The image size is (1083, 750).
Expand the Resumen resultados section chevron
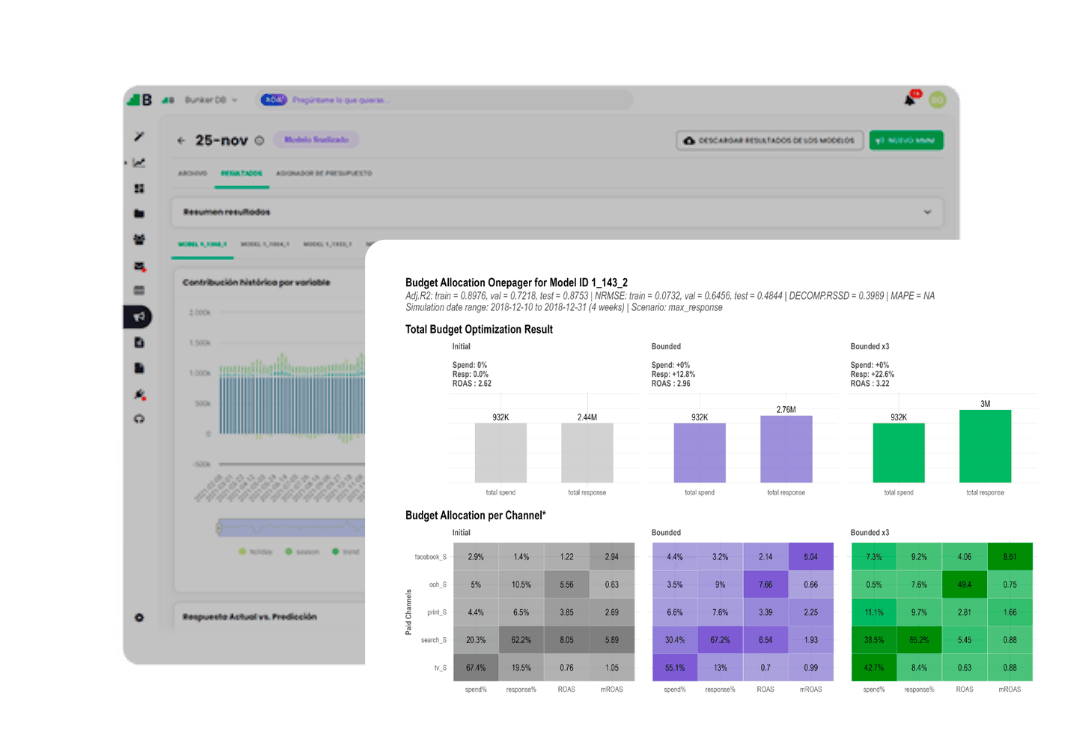point(928,212)
